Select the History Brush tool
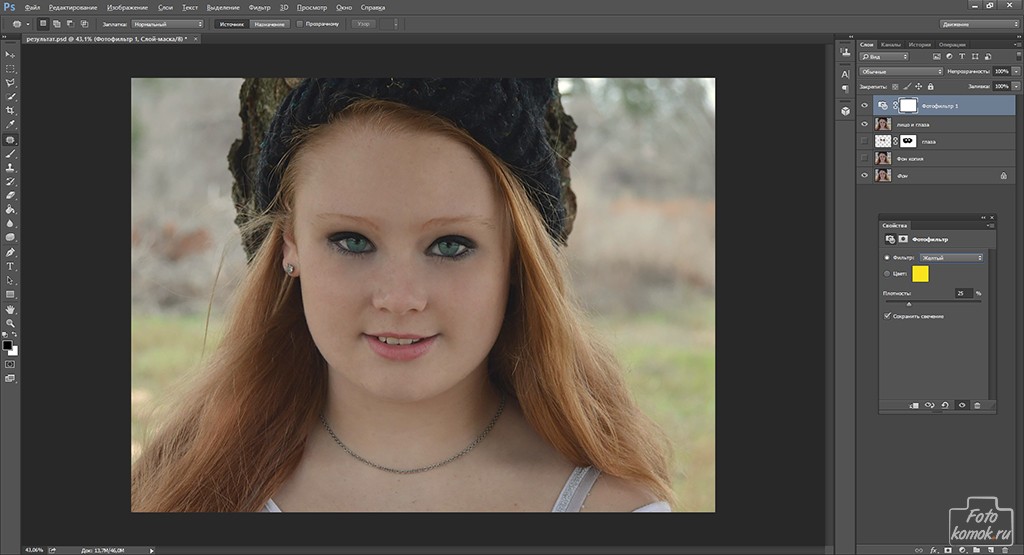1024x555 pixels. coord(10,182)
